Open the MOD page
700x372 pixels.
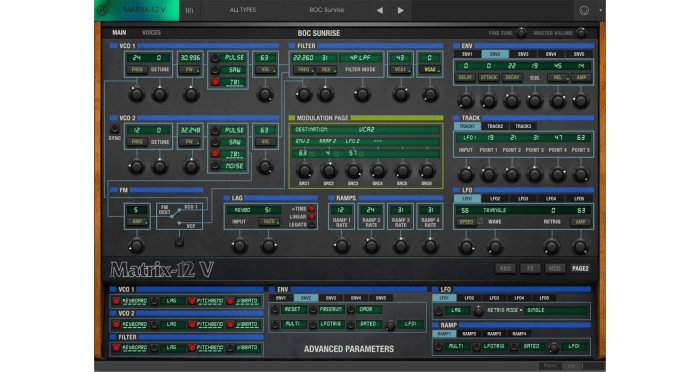coord(554,268)
